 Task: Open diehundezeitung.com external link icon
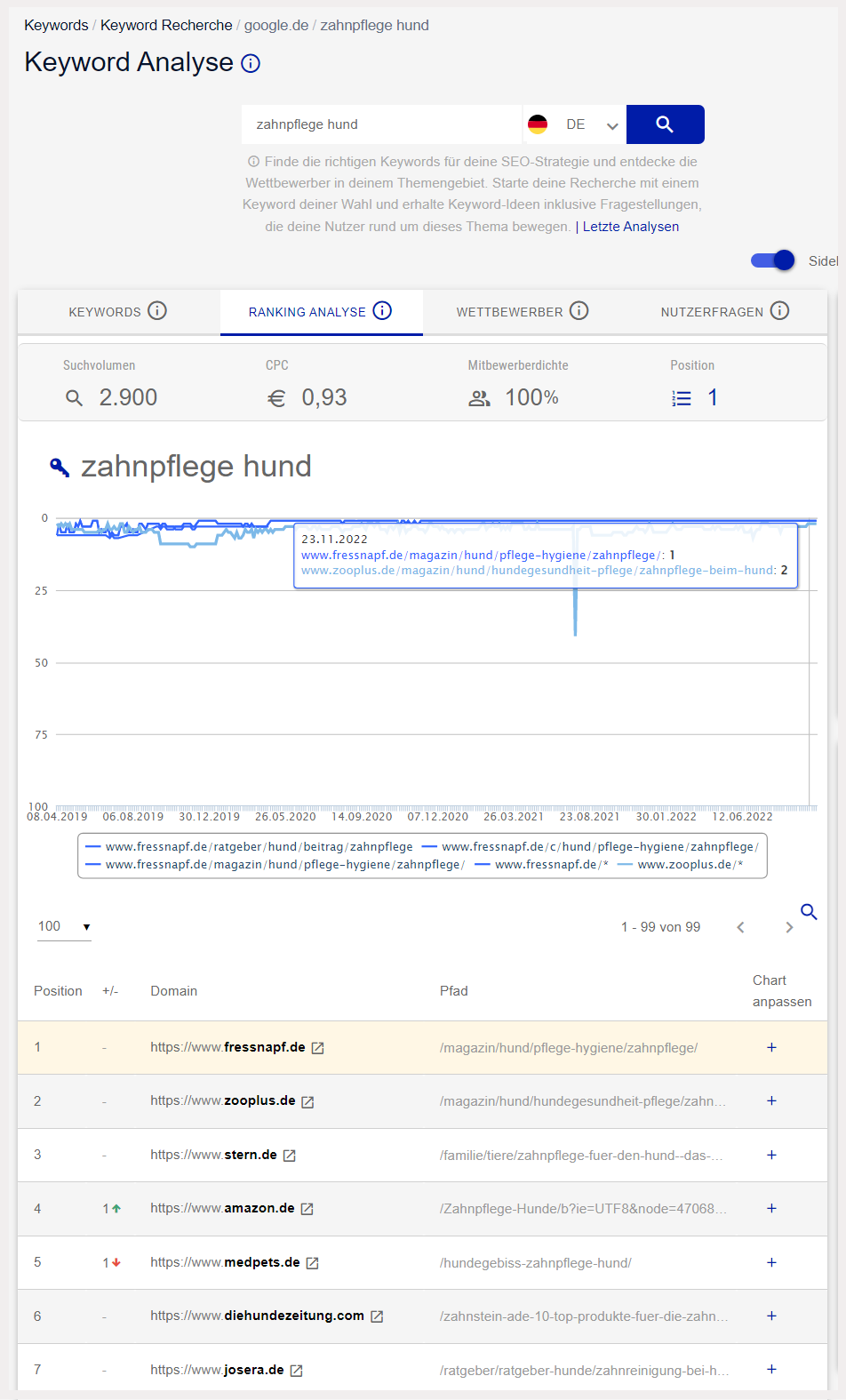[377, 1316]
